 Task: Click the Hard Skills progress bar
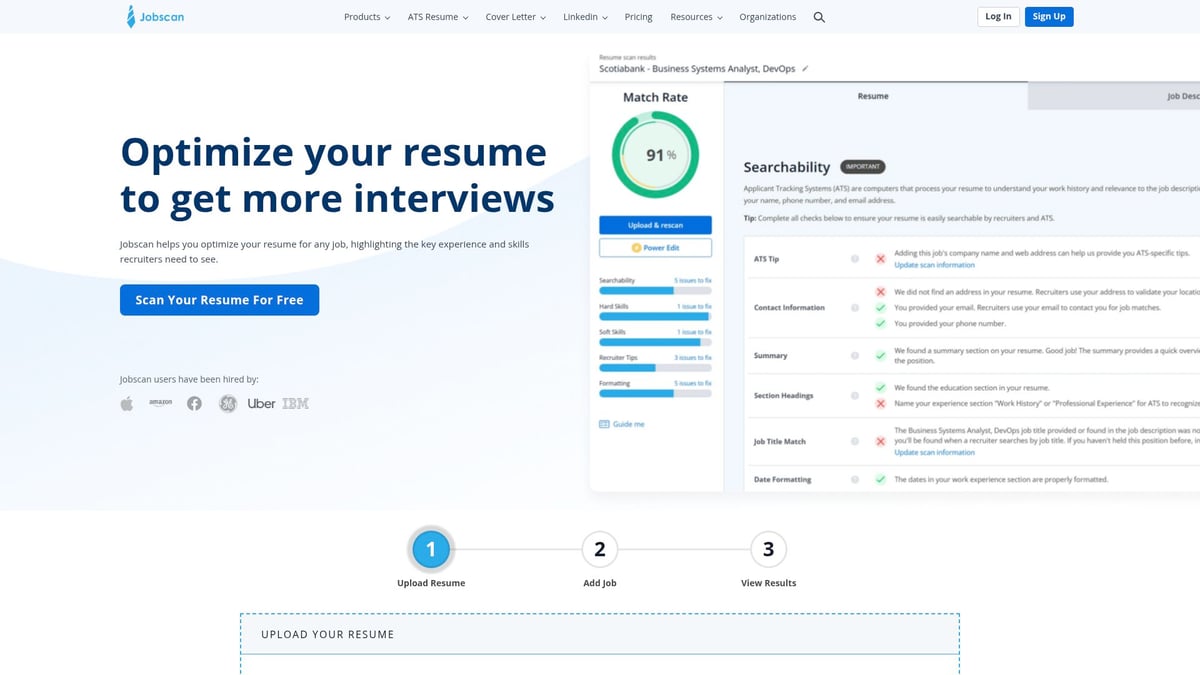click(x=655, y=316)
